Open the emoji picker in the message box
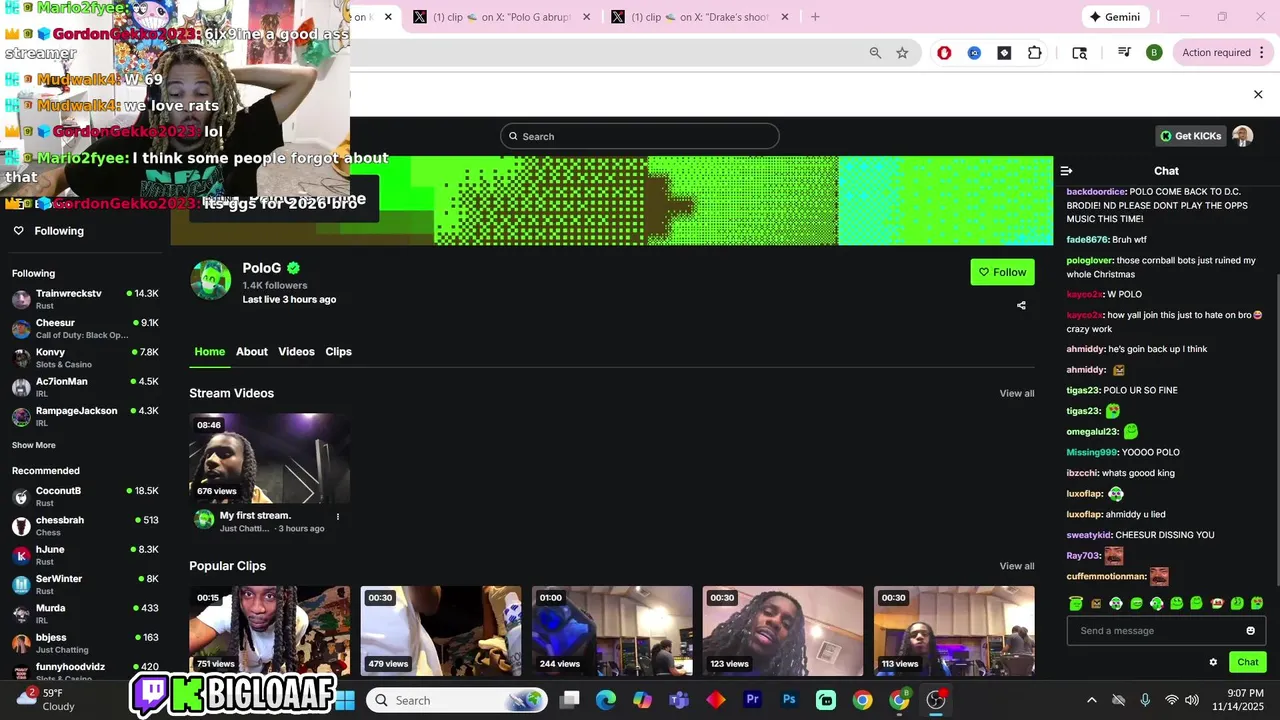Viewport: 1280px width, 720px height. click(1250, 631)
